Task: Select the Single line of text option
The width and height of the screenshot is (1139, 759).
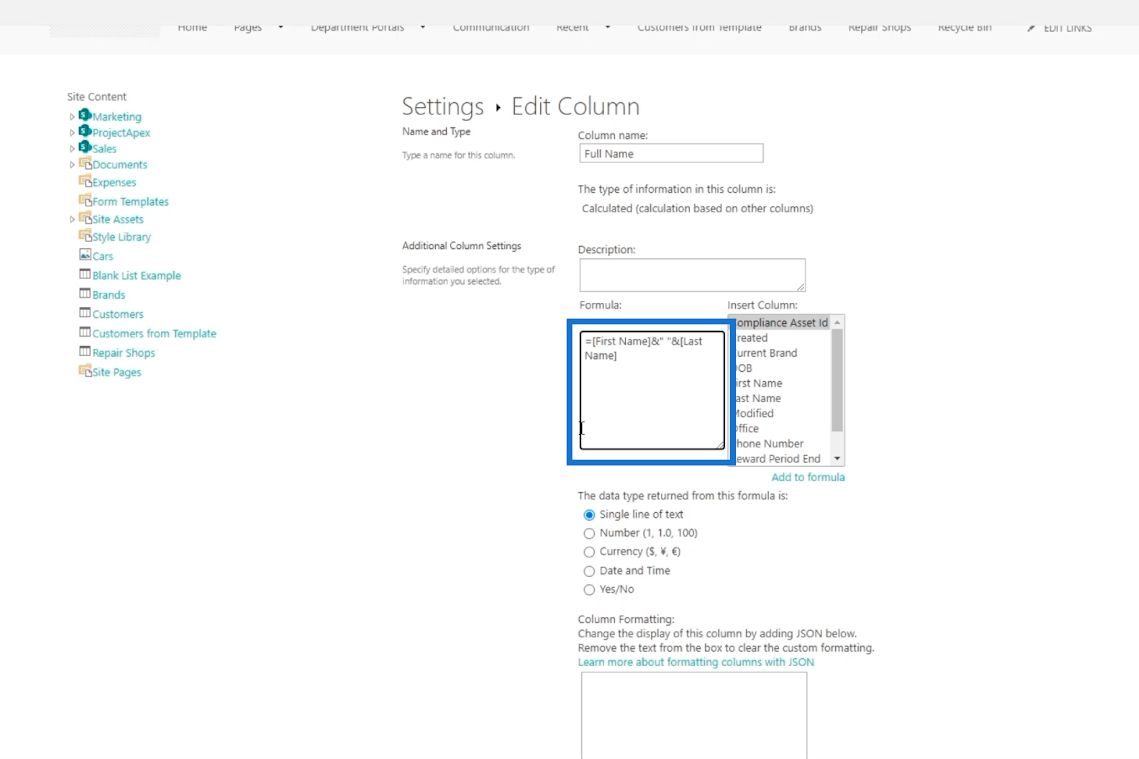Action: [589, 515]
